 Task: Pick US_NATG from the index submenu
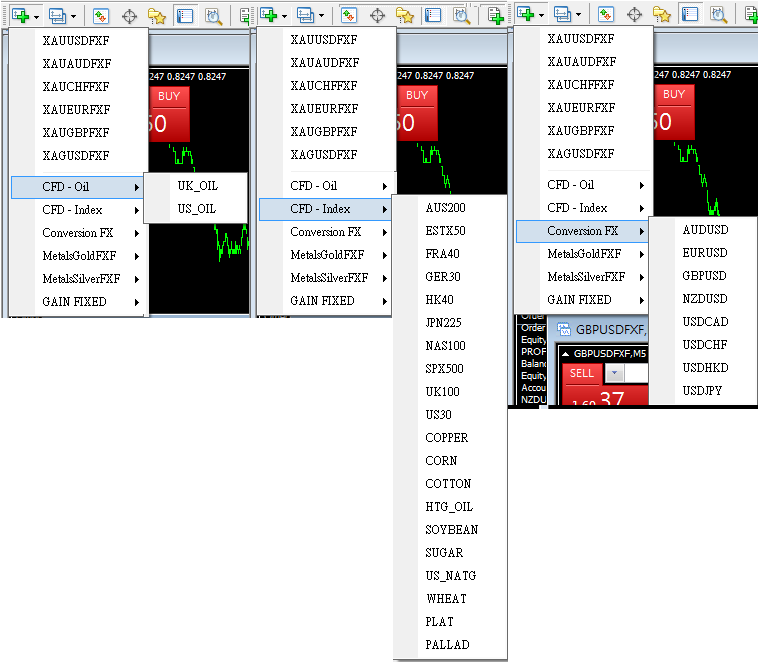click(x=451, y=575)
